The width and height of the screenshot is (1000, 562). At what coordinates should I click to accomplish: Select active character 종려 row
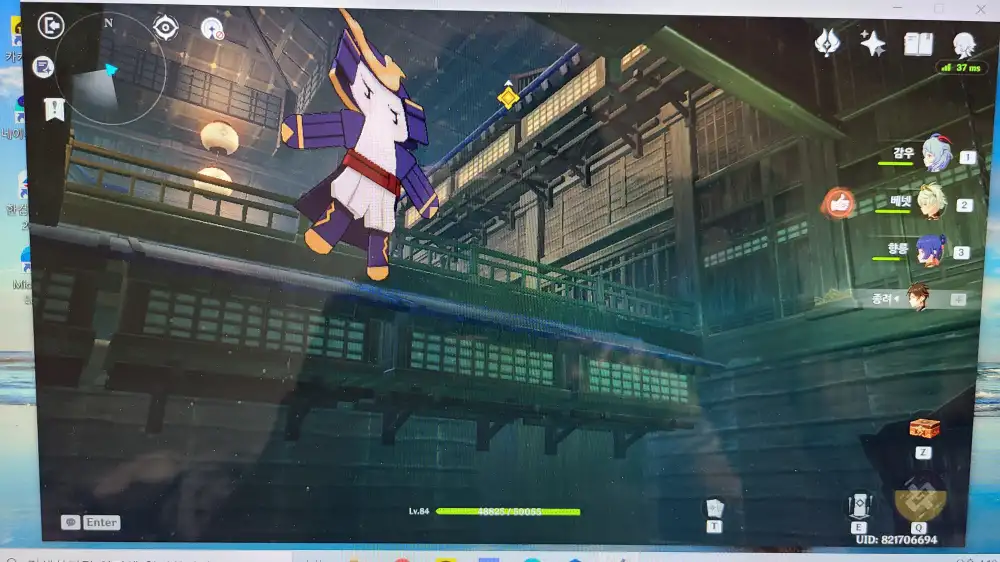pyautogui.click(x=917, y=296)
